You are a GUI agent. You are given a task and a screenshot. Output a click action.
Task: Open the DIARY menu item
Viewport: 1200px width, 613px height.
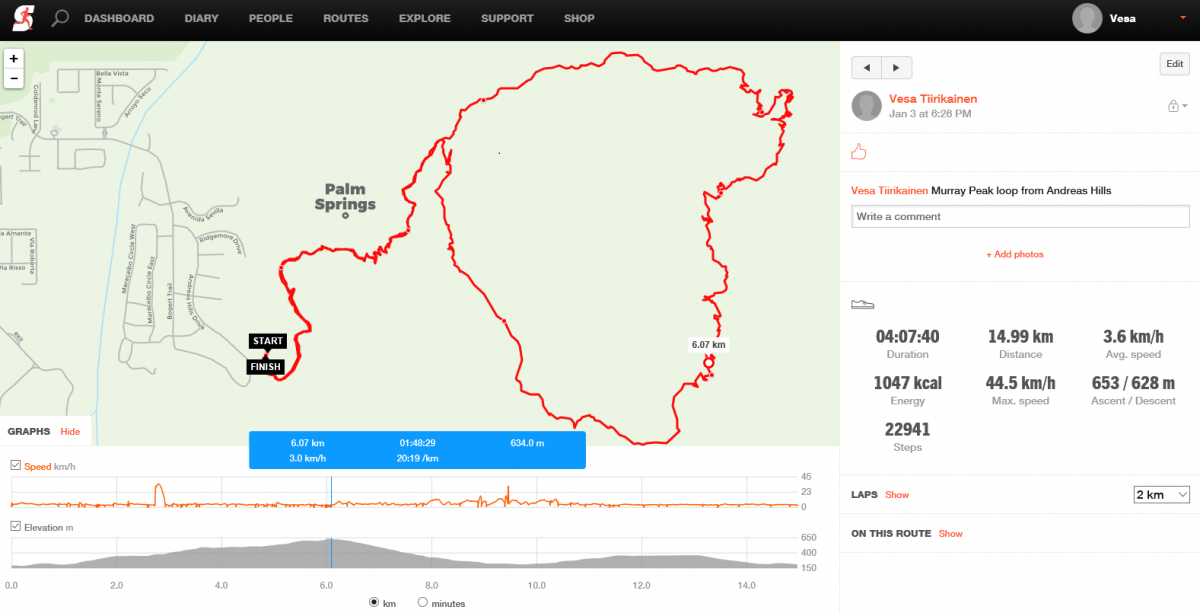[x=201, y=18]
